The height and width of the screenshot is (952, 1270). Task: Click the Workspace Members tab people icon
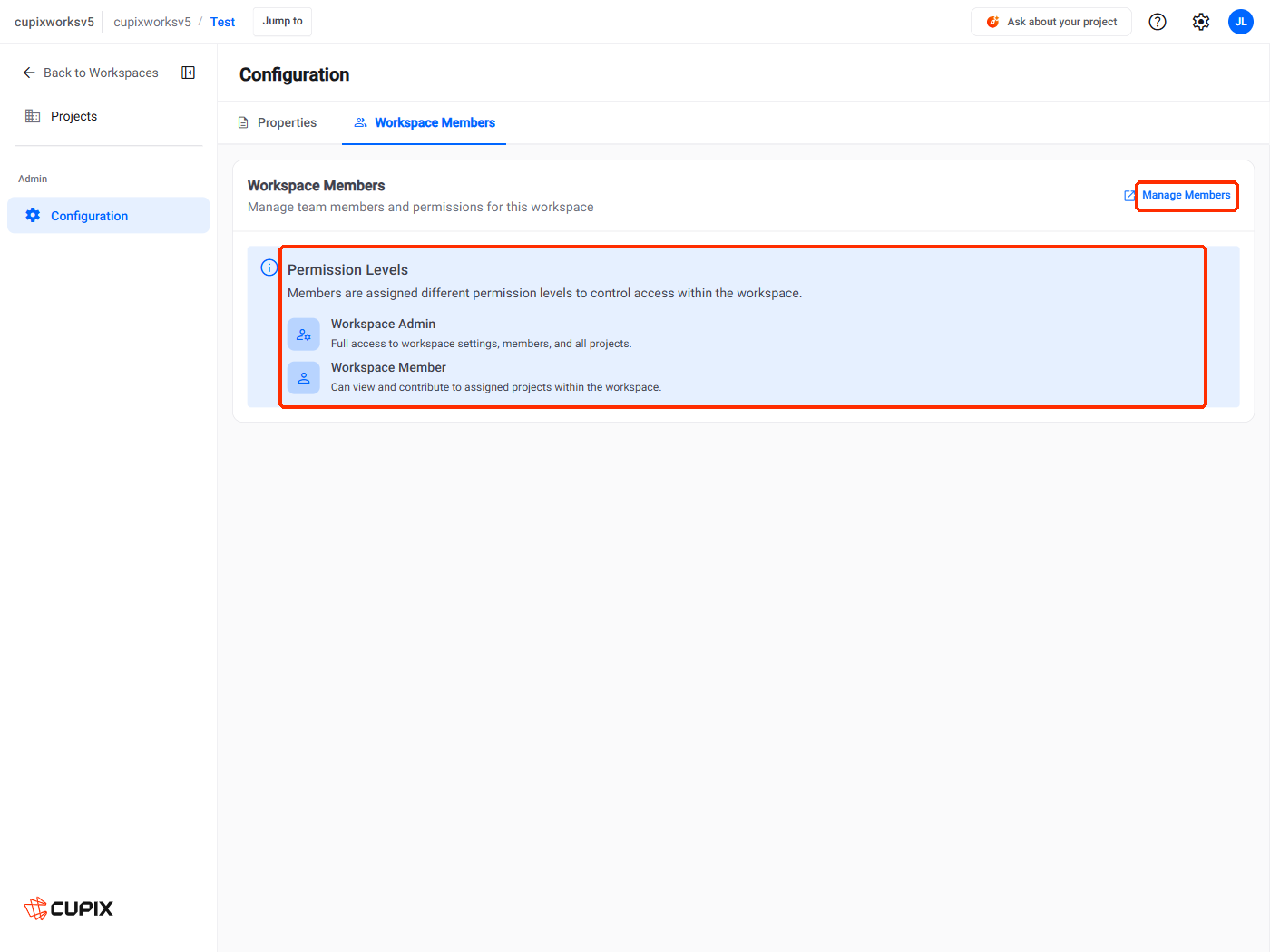(360, 122)
